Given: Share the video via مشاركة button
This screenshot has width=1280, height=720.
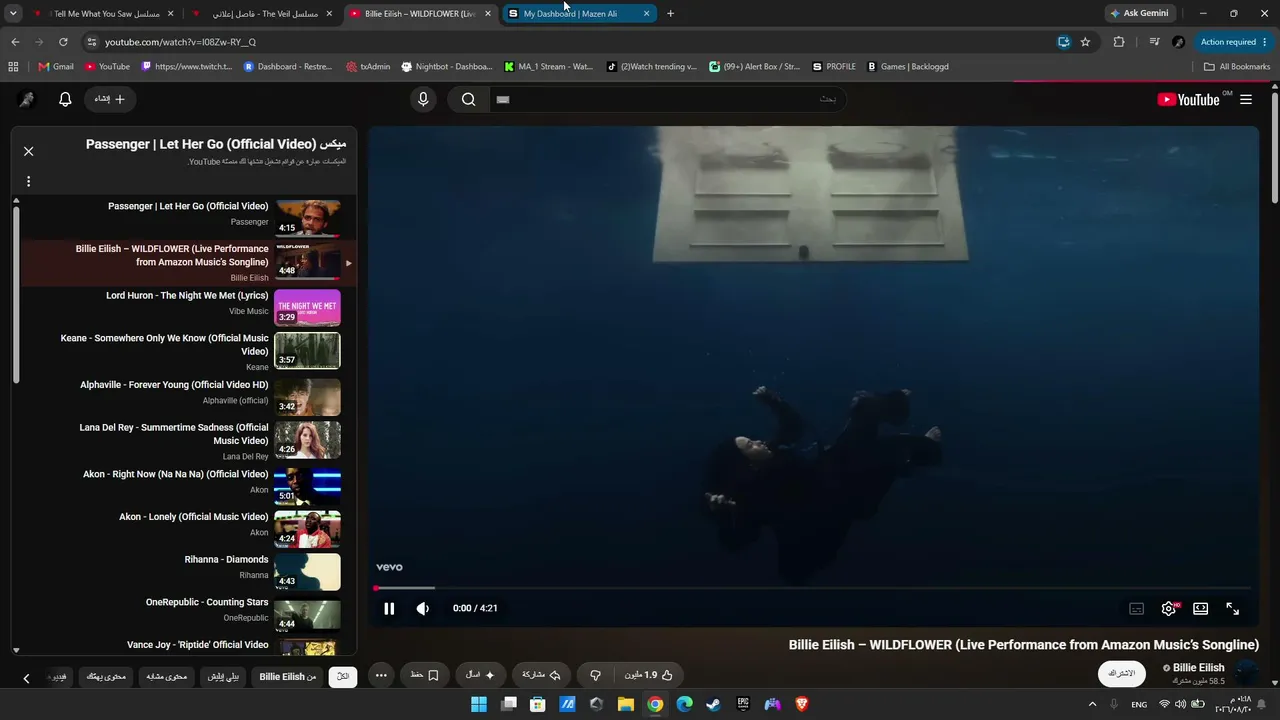Looking at the screenshot, I should (541, 675).
